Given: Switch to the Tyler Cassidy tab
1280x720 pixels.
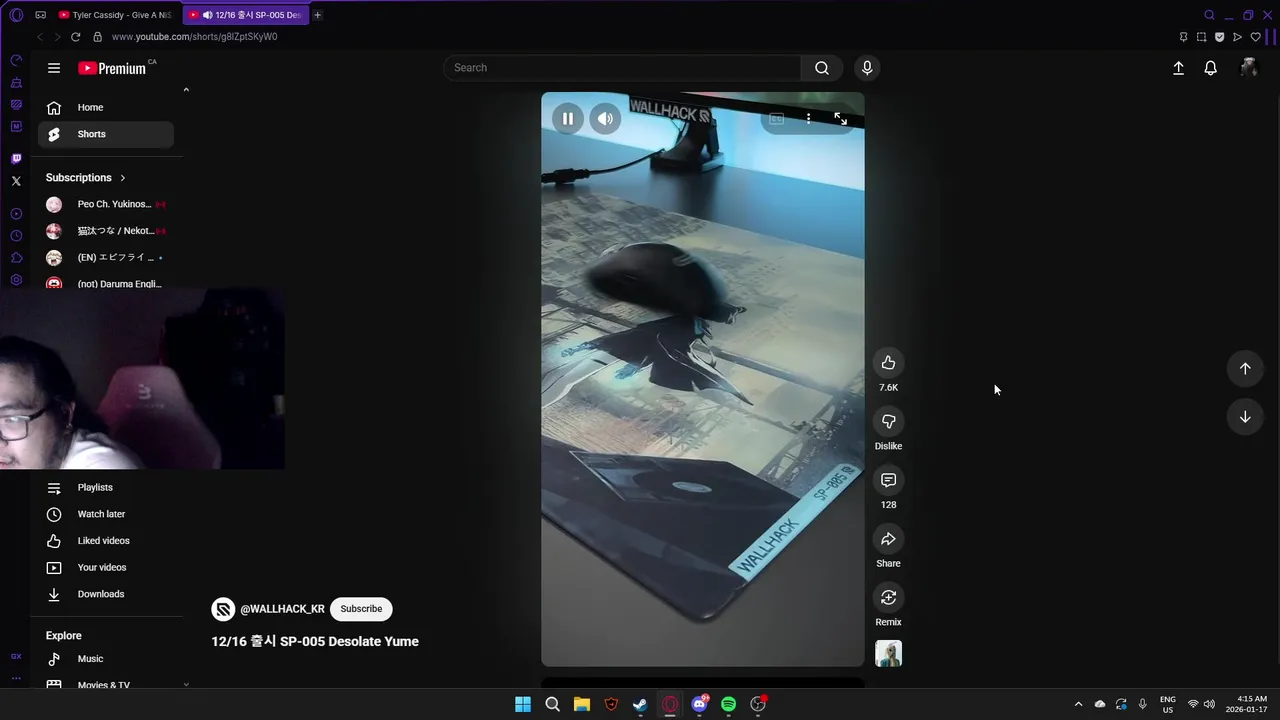Looking at the screenshot, I should 115,15.
